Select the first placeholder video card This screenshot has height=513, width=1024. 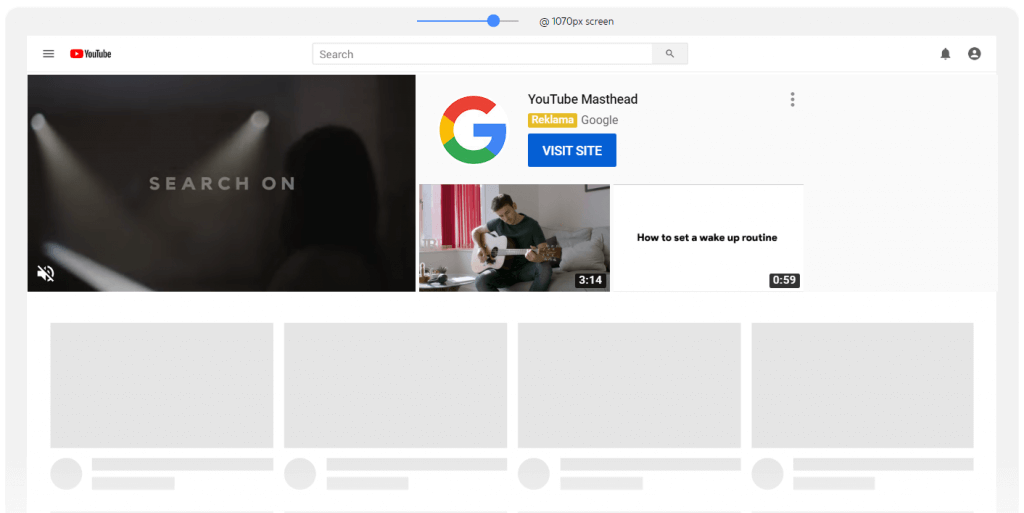(x=162, y=385)
